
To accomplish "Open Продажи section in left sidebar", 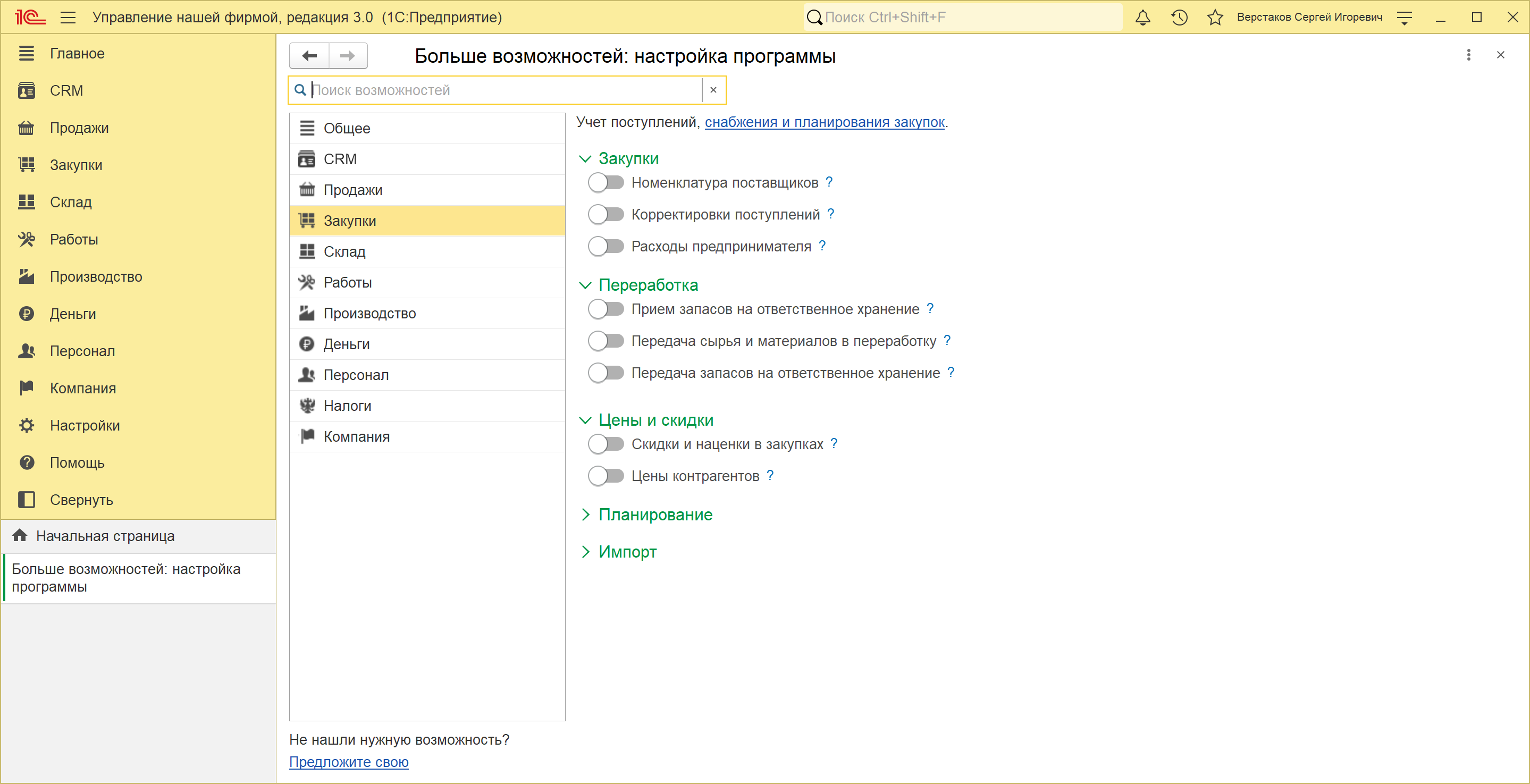I will coord(138,128).
